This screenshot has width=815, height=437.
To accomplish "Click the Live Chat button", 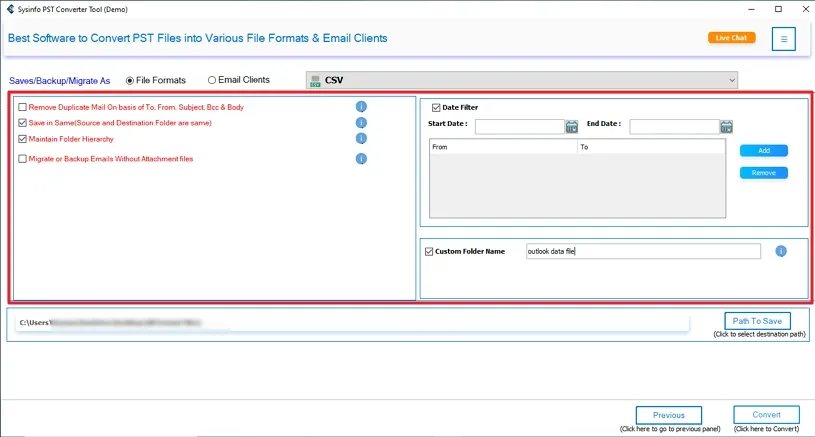I will (731, 37).
